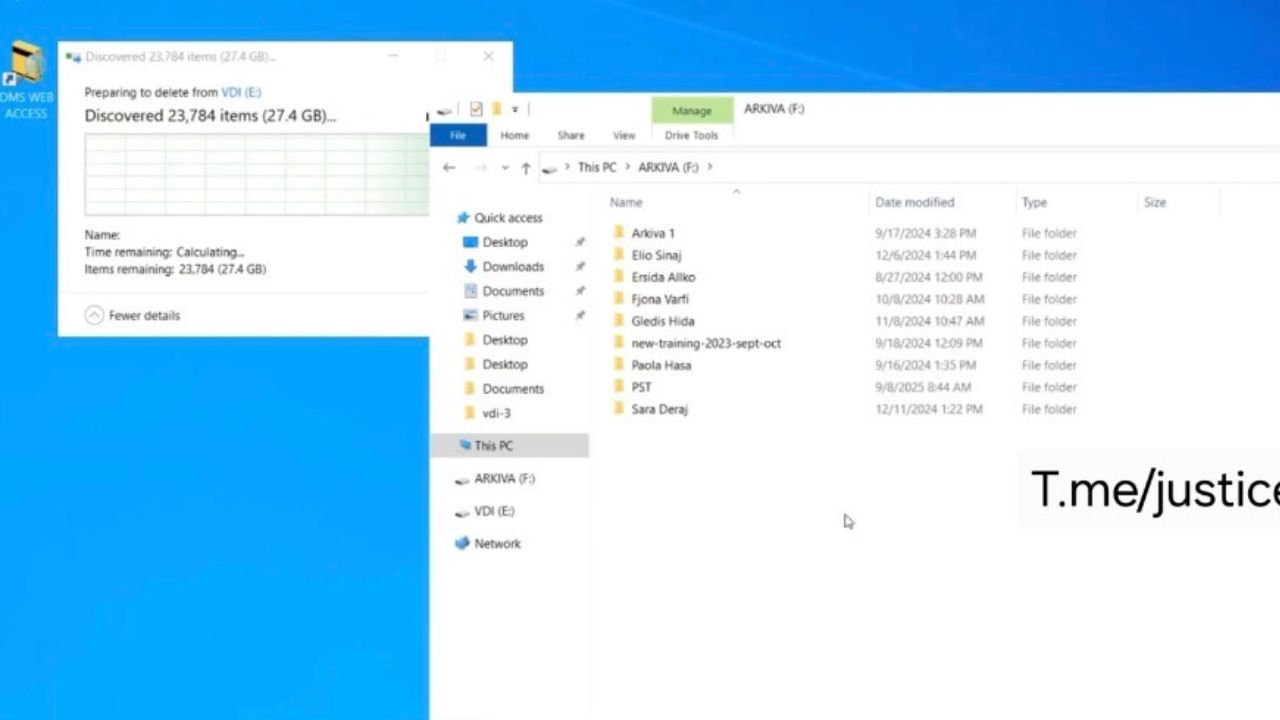Screen dimensions: 1280x720
Task: Open Network in navigation pane
Action: 497,544
